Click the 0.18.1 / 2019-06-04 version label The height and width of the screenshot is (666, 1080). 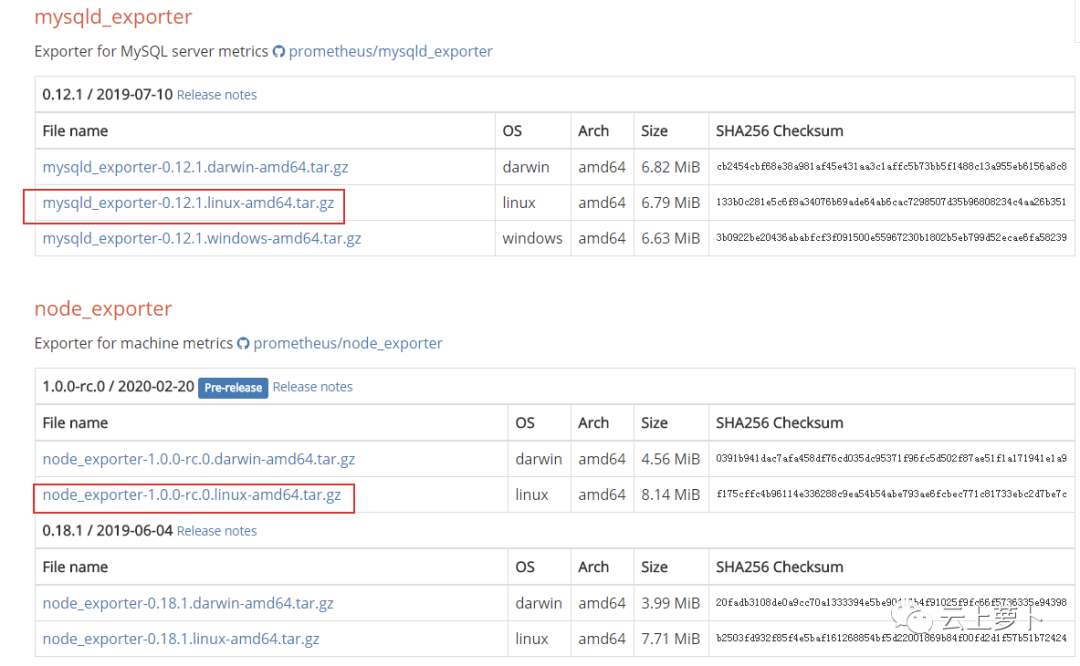107,530
